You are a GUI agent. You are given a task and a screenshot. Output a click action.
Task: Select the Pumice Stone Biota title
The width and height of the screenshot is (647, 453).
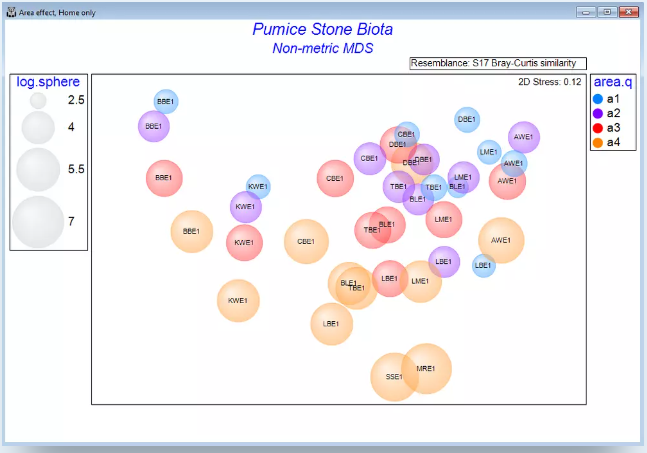322,29
